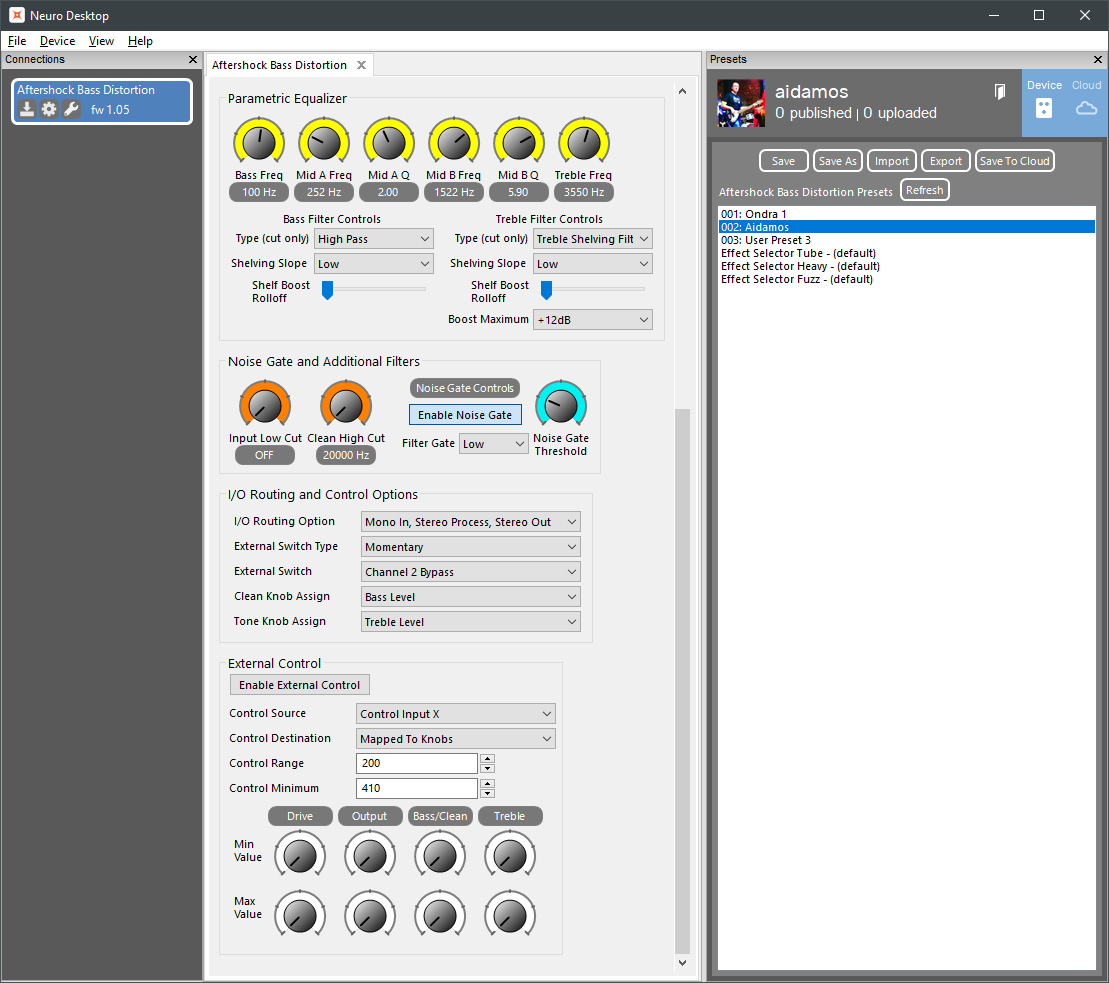Click the download icon on Aftershock connection
Screen dimensions: 1109x983
click(27, 109)
